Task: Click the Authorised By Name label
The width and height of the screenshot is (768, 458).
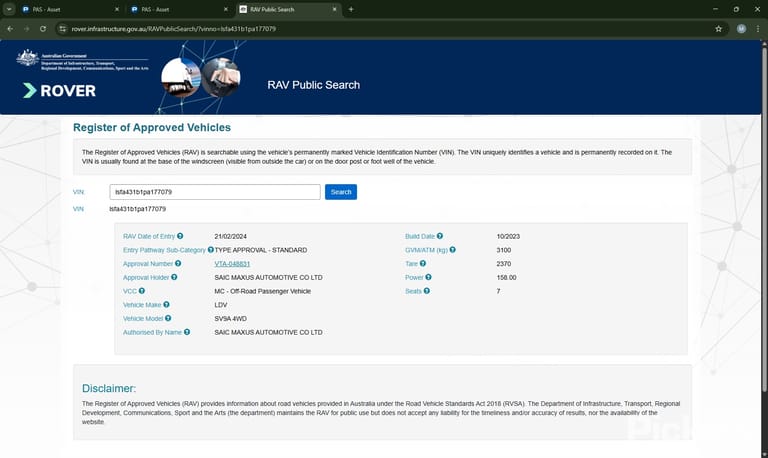Action: click(152, 332)
